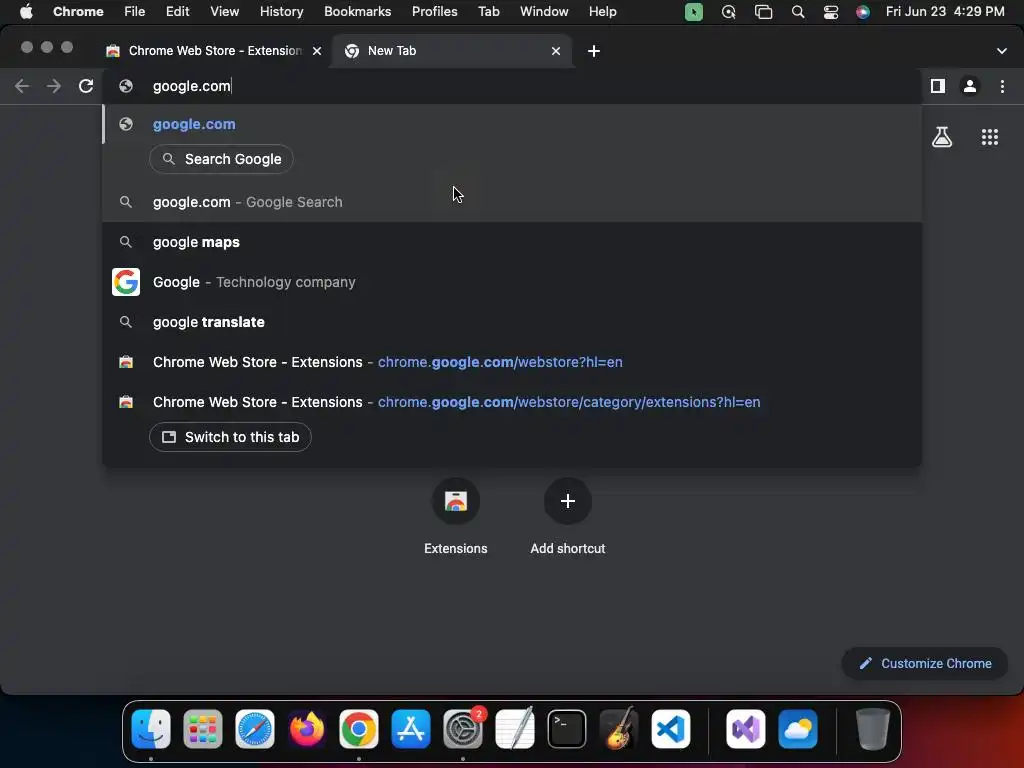Viewport: 1024px width, 768px height.
Task: Click Switch to this tab button
Action: (231, 438)
